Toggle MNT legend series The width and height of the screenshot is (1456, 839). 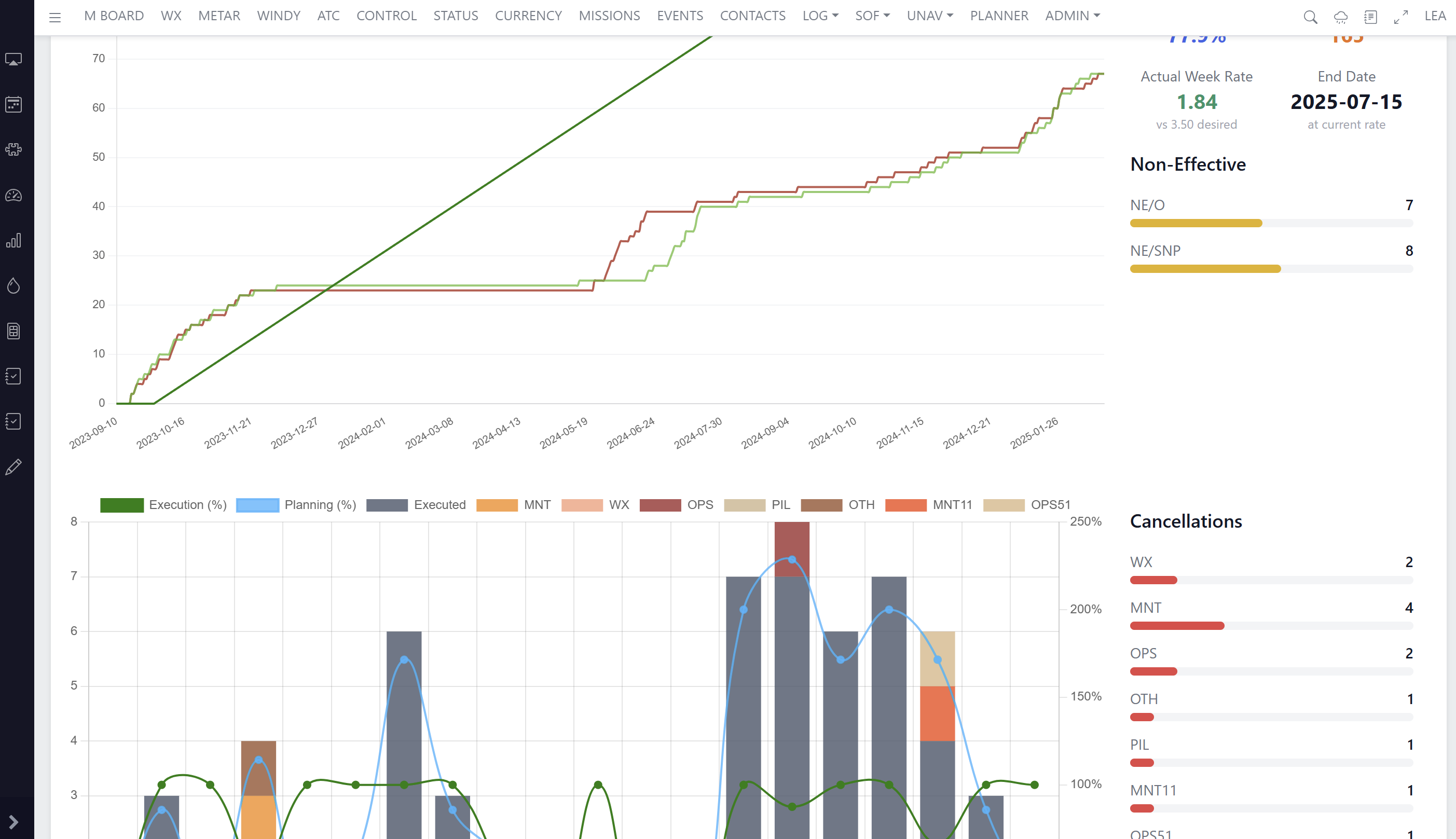pos(514,505)
